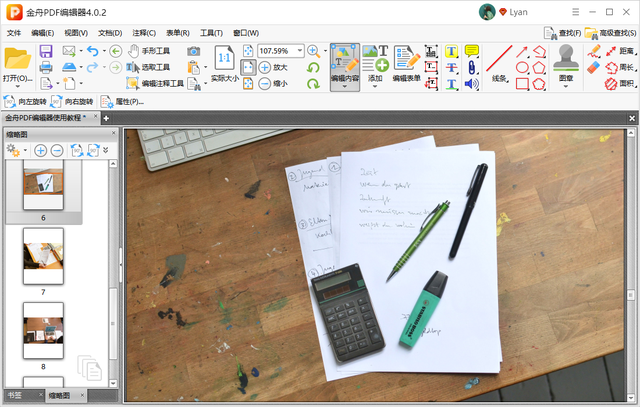Viewport: 640px width, 407px height.
Task: Click Rotate Left (向左旋转) button
Action: [x=25, y=102]
